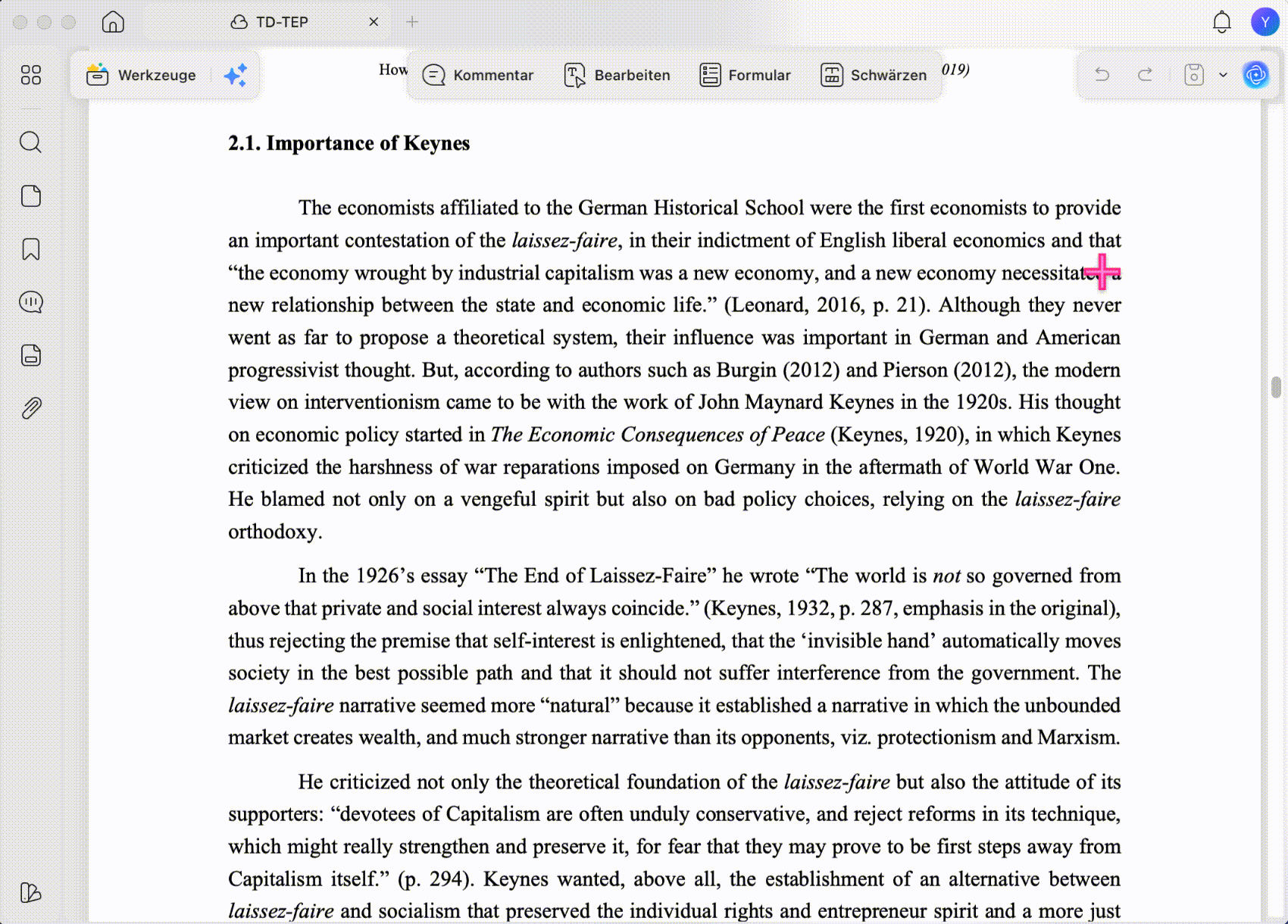Open the sidebar document with lines panel icon
This screenshot has width=1288, height=924.
[31, 355]
